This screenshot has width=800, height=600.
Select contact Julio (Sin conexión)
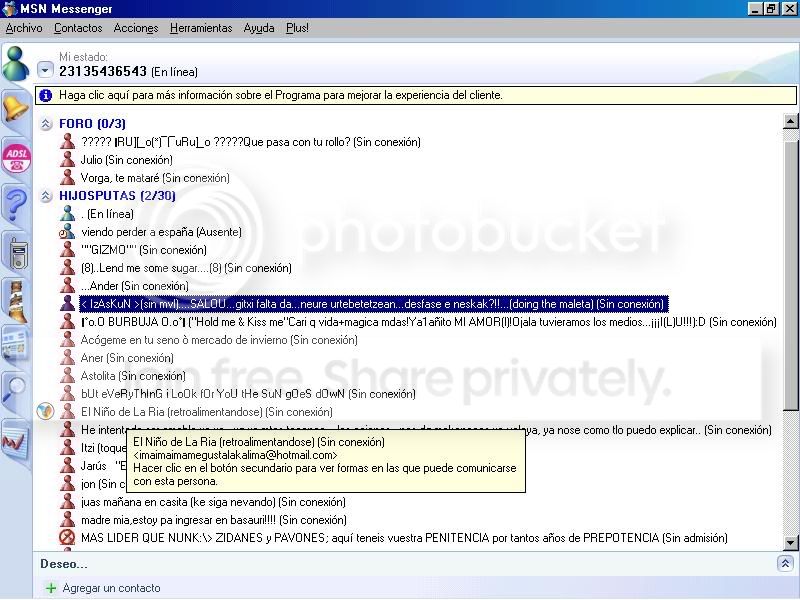(x=127, y=160)
